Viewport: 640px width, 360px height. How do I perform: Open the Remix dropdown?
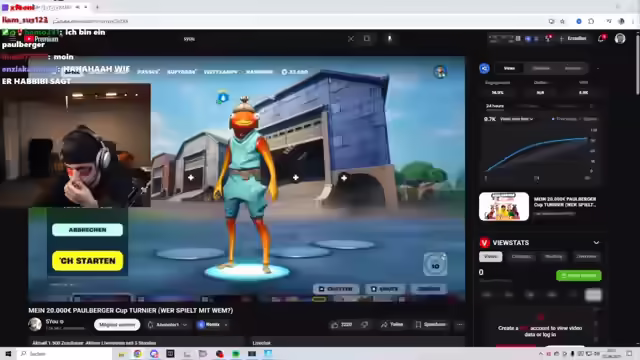coord(212,325)
